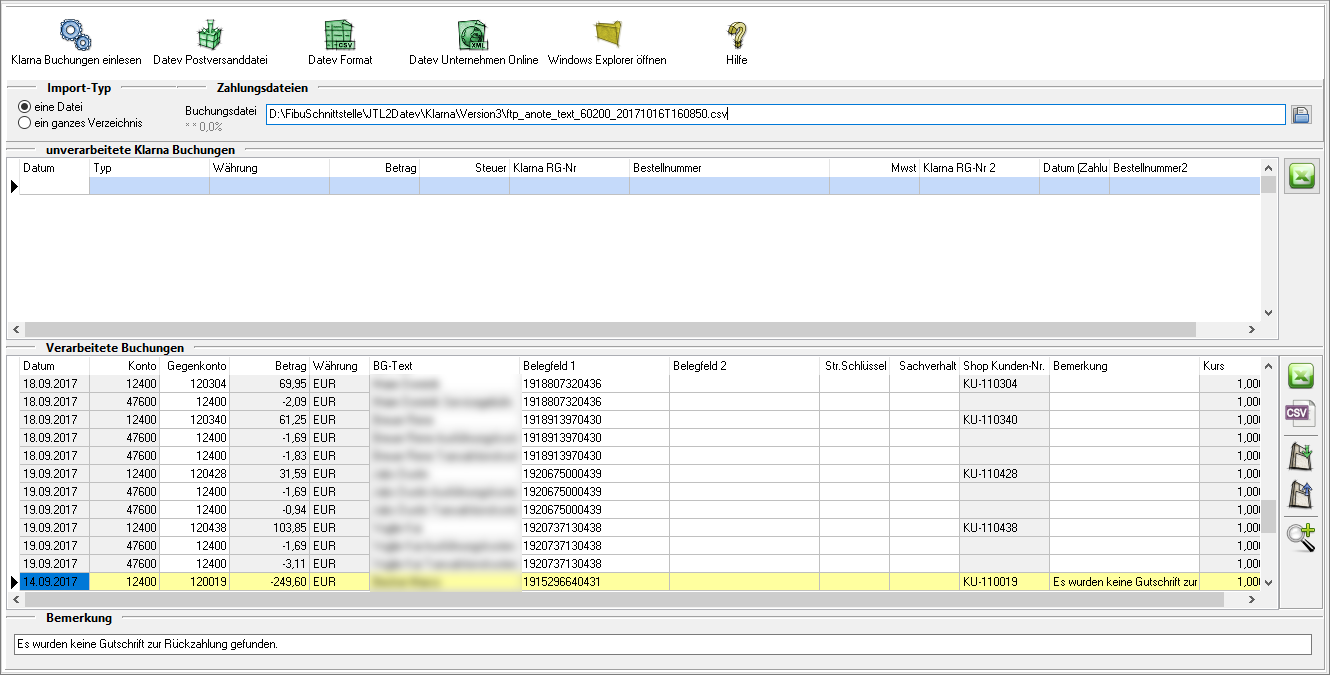Click the building icon with blue up arrow

click(x=1301, y=494)
